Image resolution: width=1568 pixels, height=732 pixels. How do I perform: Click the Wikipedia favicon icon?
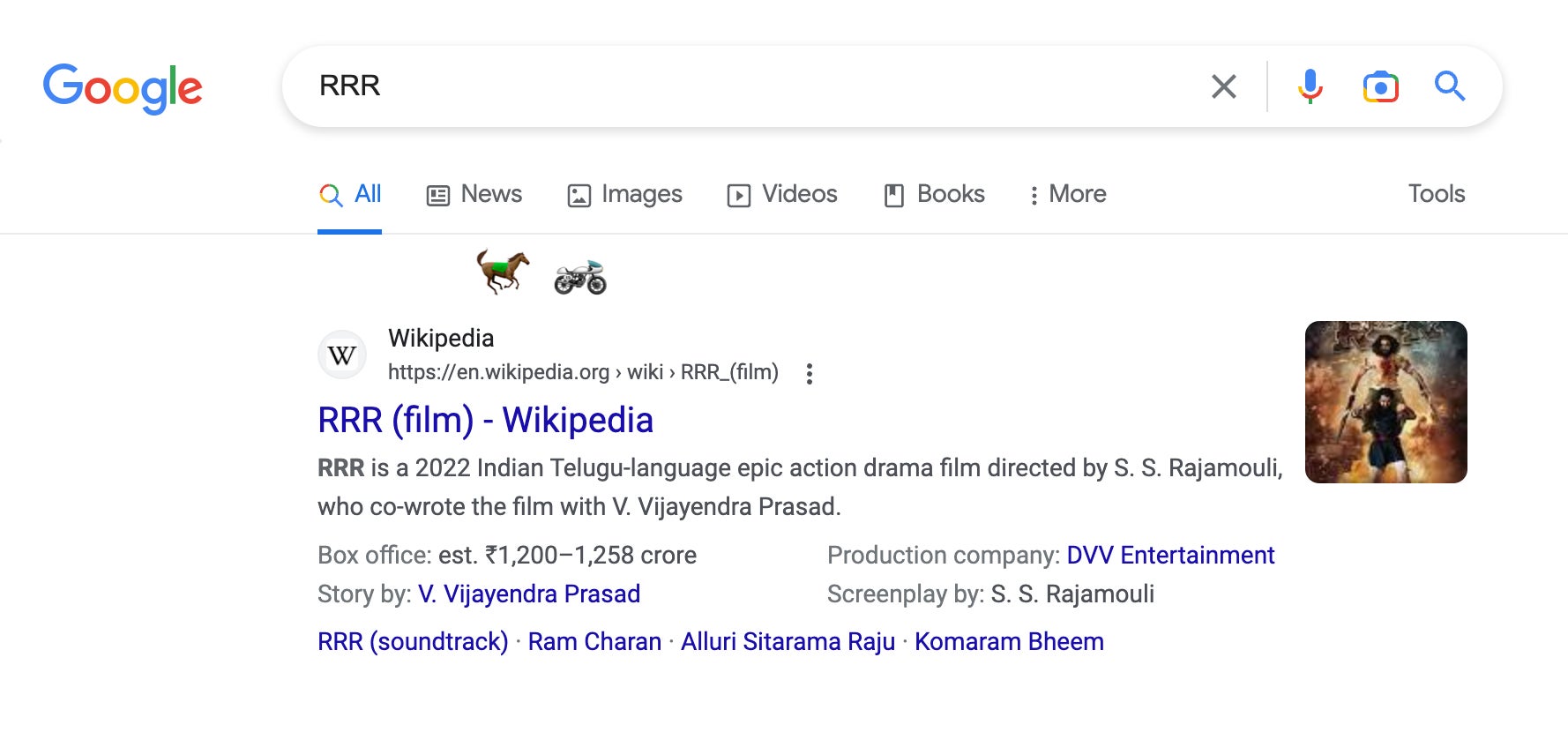pos(342,355)
